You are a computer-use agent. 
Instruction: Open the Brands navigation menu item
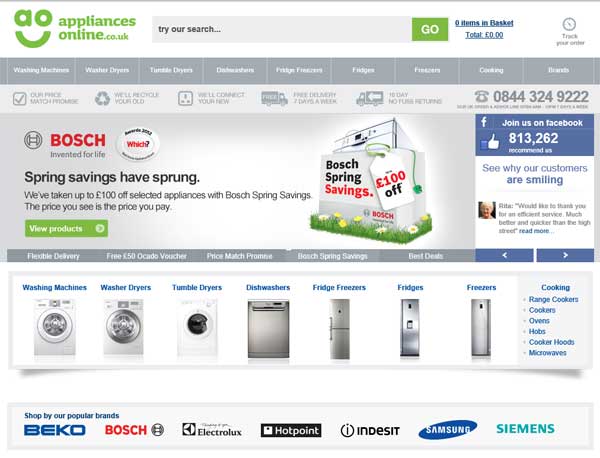click(558, 70)
